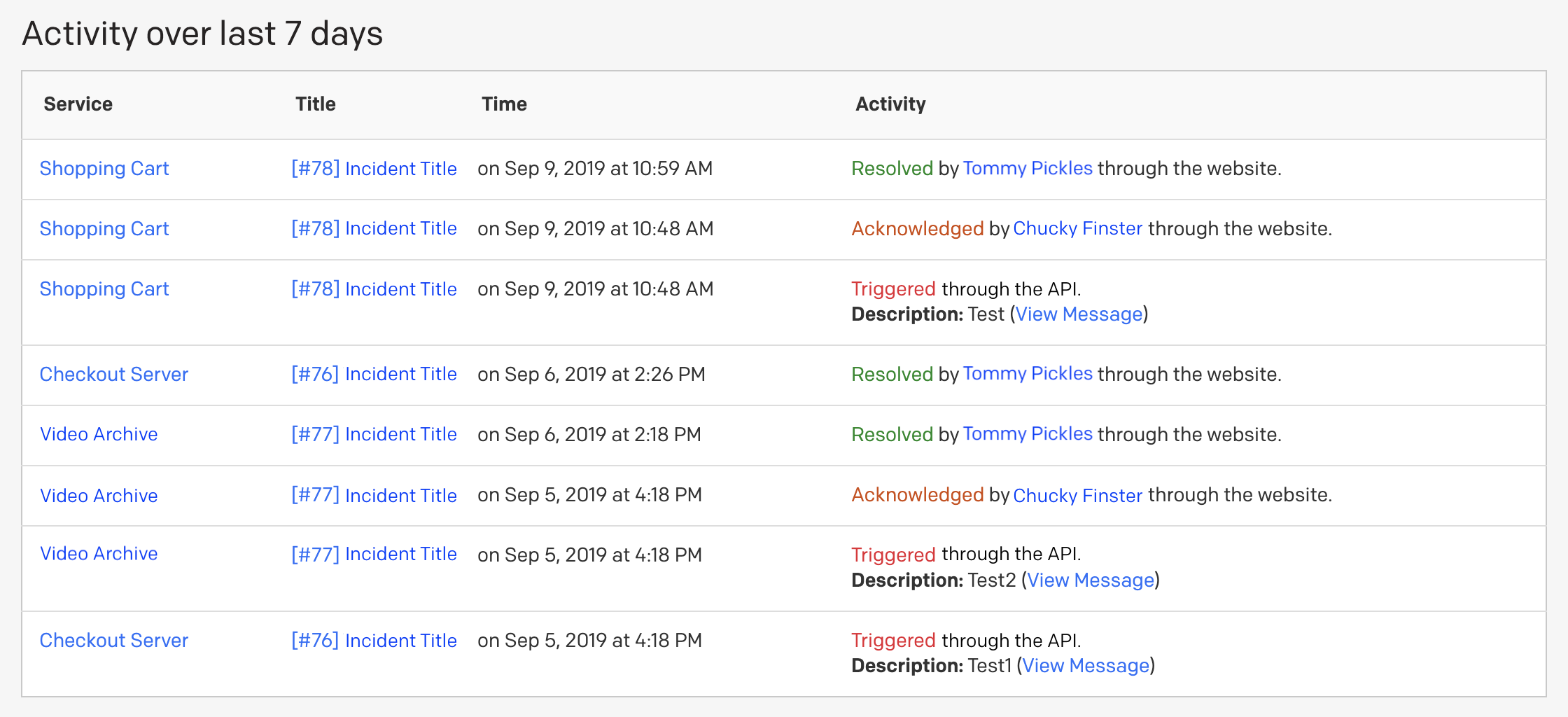Open Chucky Finster in Sep 5 4:18 PM row
The image size is (1568, 717).
(1078, 496)
